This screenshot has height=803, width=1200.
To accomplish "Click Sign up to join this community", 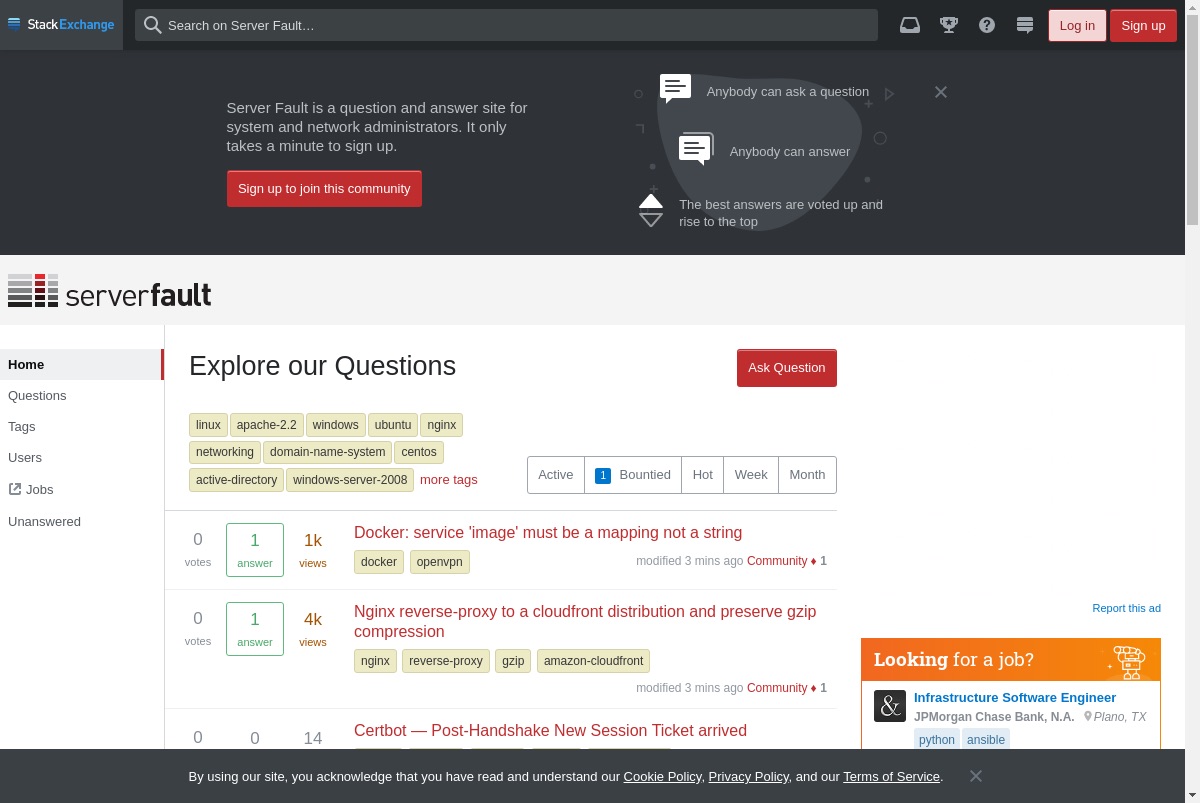I will click(x=324, y=188).
